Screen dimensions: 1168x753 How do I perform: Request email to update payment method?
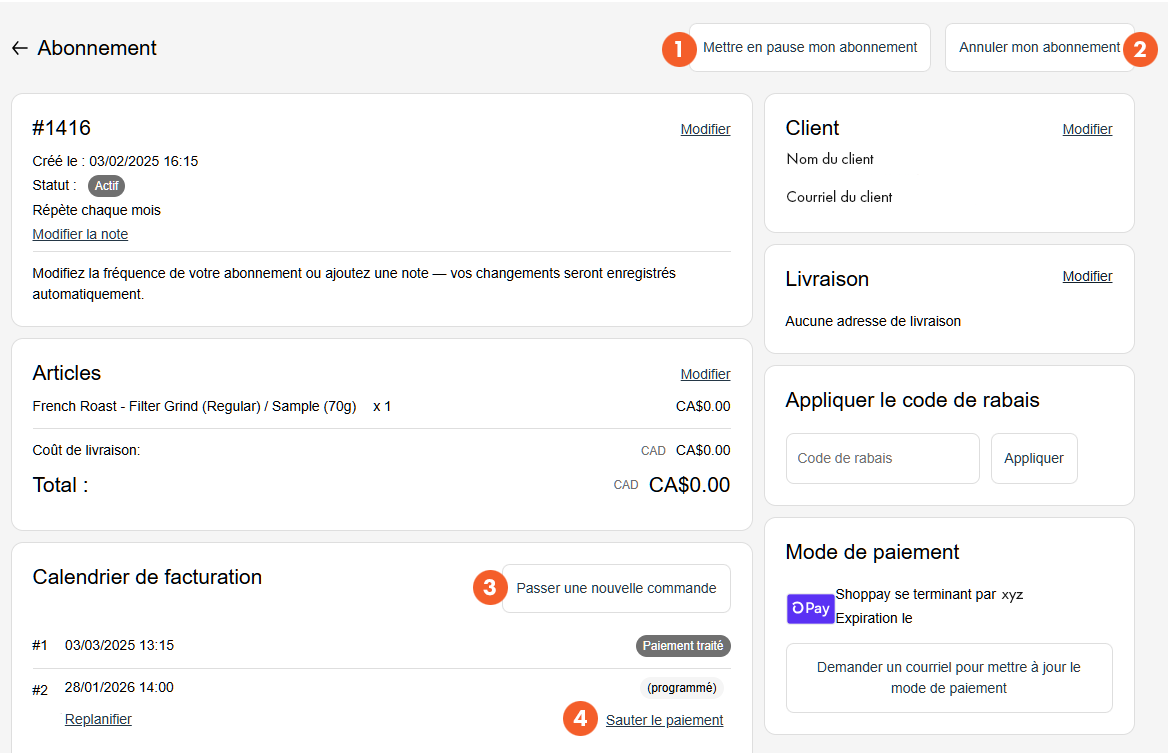[948, 678]
